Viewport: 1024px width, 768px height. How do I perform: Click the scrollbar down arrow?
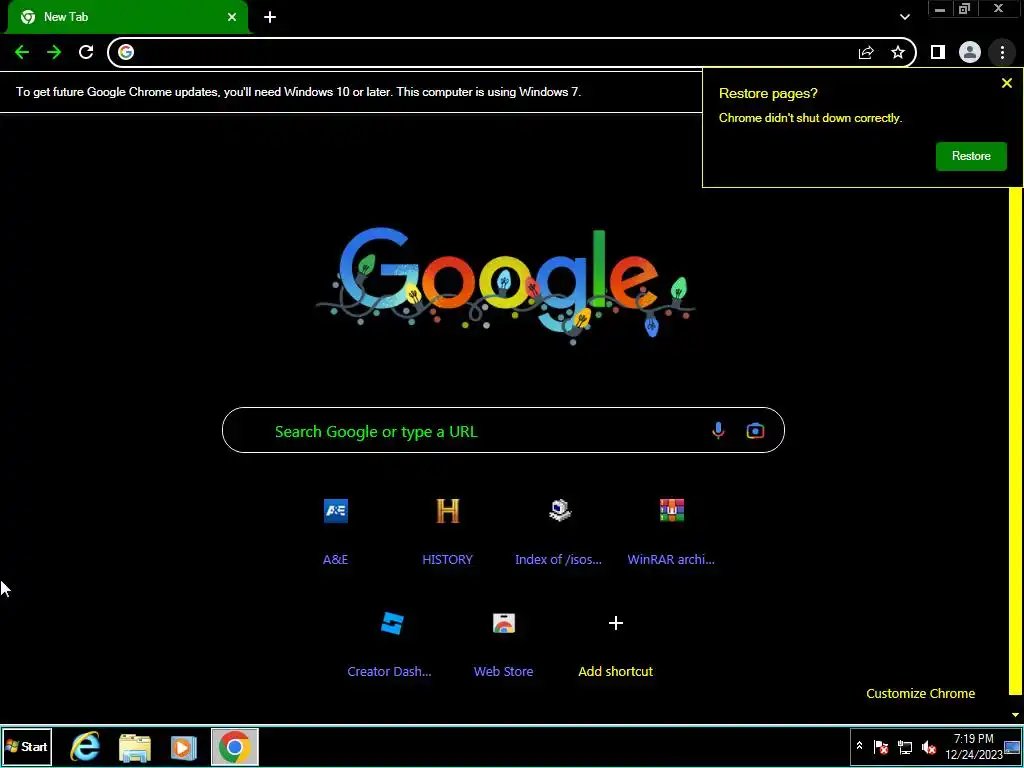[x=1016, y=715]
